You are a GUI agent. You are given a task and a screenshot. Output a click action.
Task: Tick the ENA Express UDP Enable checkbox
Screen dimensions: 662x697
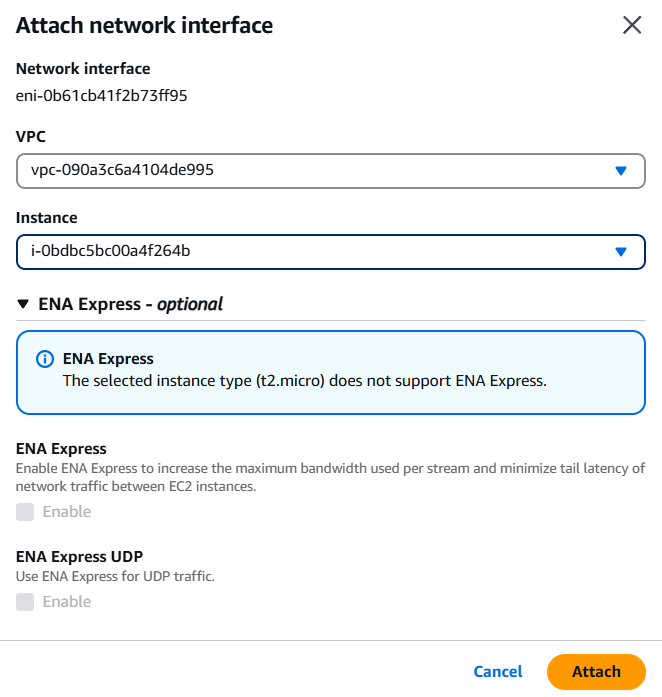[25, 602]
